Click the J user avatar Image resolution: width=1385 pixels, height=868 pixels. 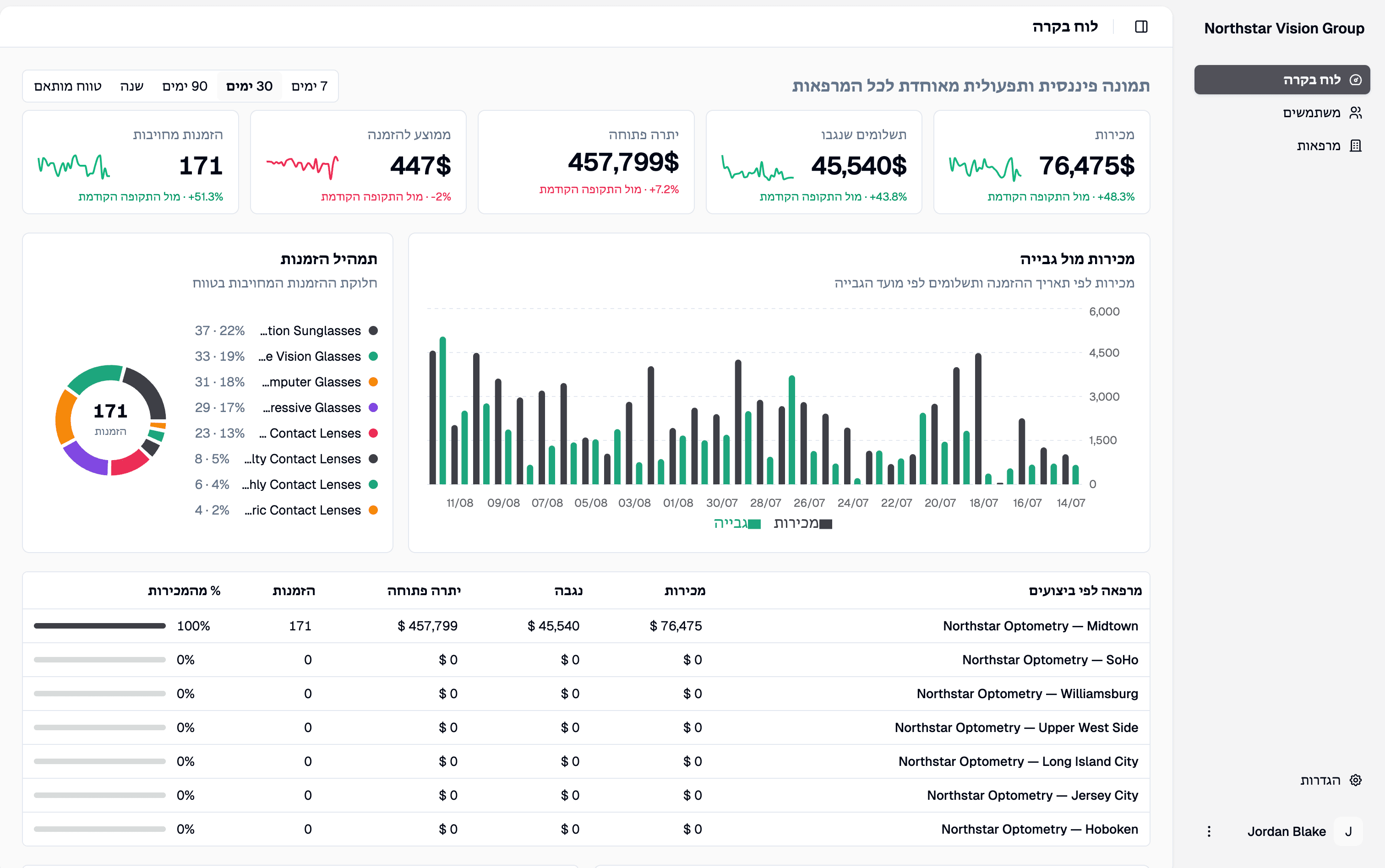[1348, 831]
